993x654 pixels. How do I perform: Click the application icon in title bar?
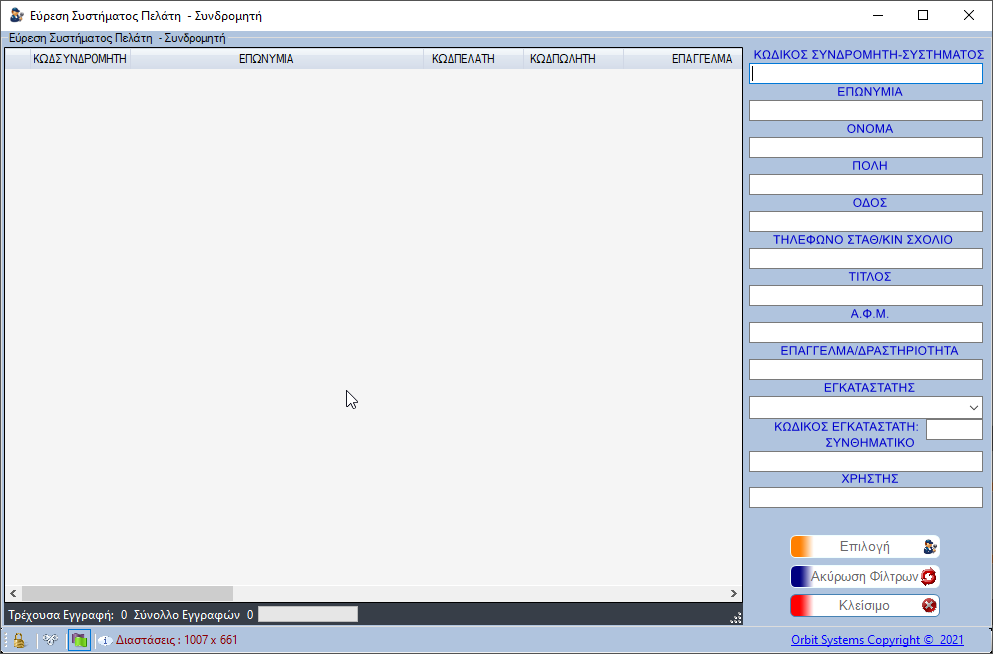pos(17,16)
